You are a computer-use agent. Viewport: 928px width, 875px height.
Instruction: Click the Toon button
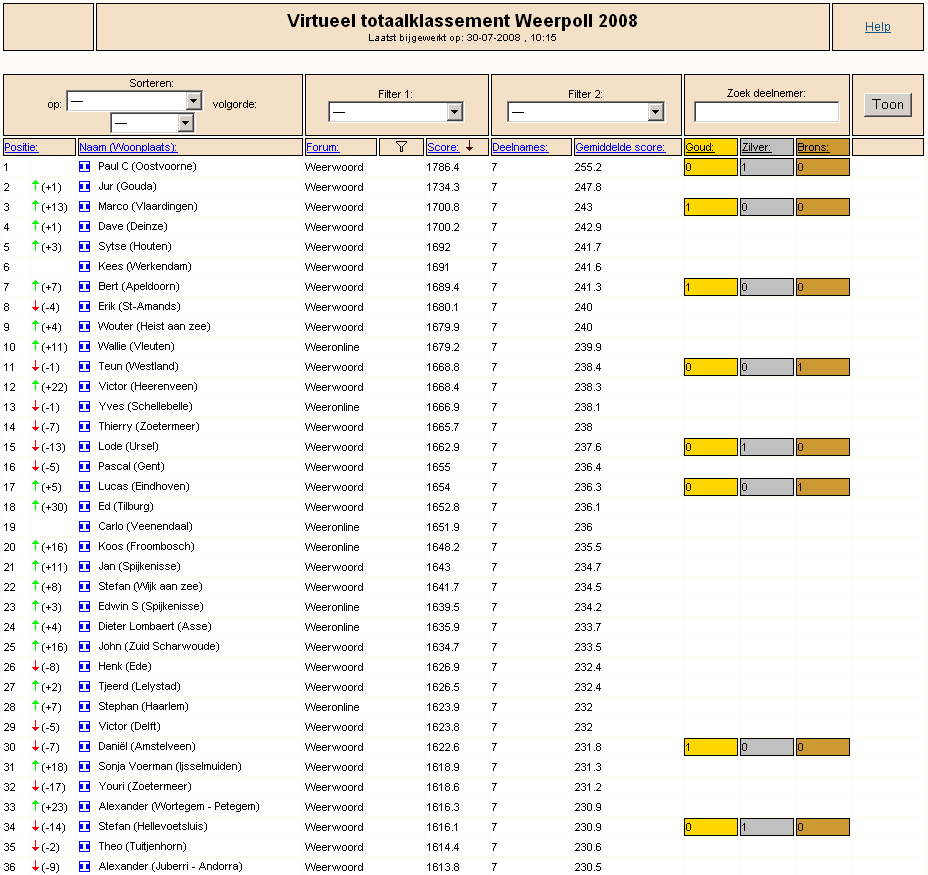tap(888, 105)
